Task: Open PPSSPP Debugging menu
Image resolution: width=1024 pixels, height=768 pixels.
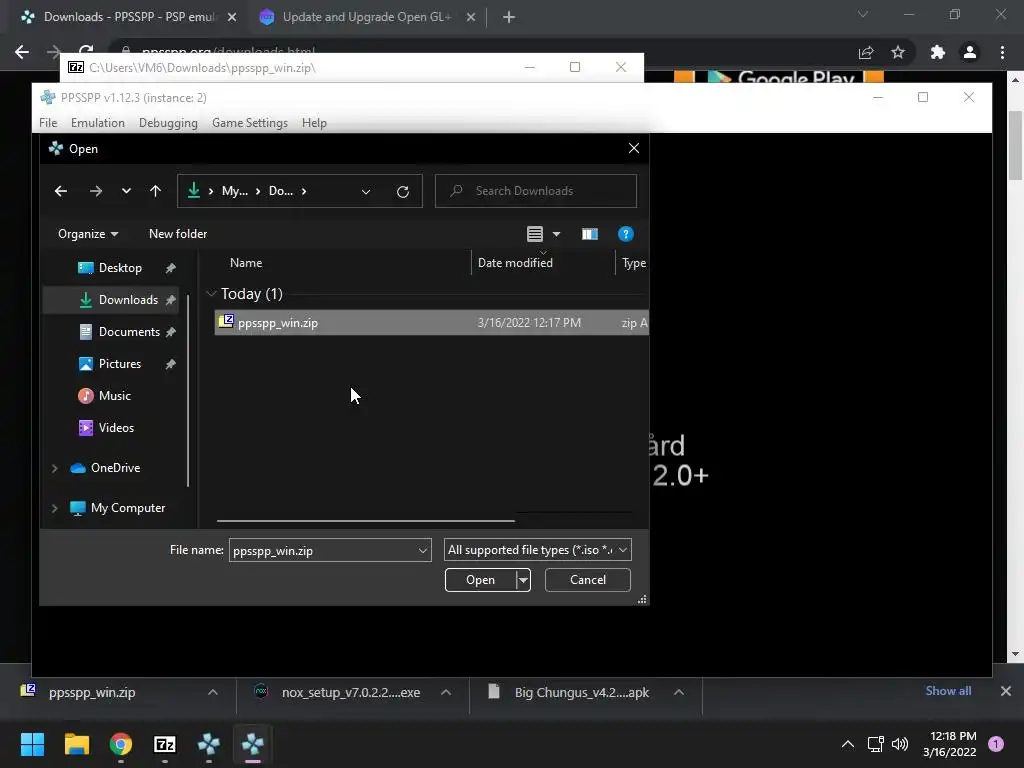Action: pos(168,123)
